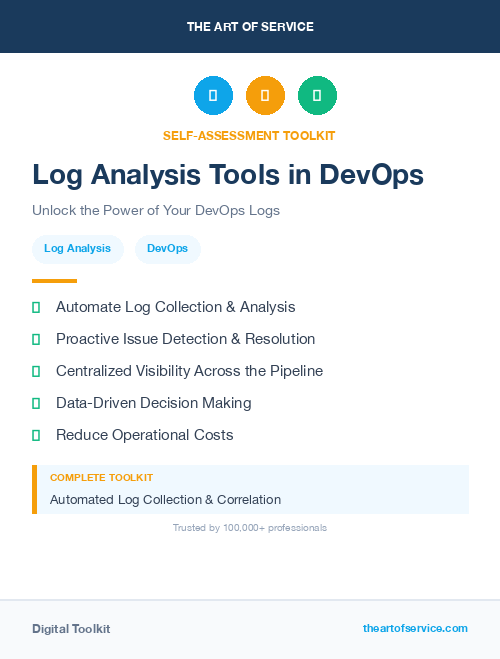Image resolution: width=500 pixels, height=659 pixels.
Task: Click the Complete Toolkit heading
Action: [x=101, y=478]
